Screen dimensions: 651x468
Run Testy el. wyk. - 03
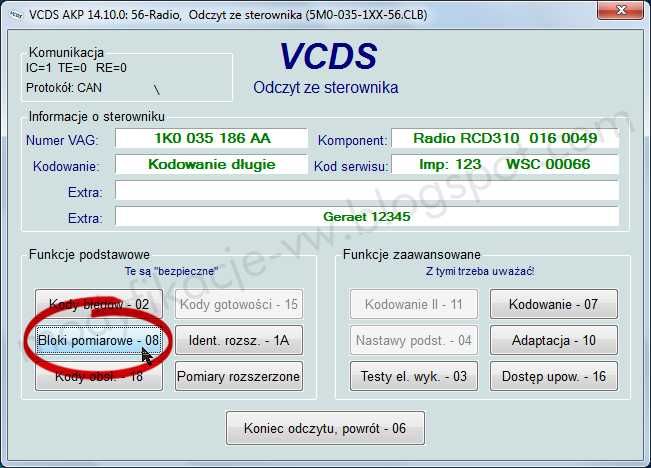tap(414, 376)
